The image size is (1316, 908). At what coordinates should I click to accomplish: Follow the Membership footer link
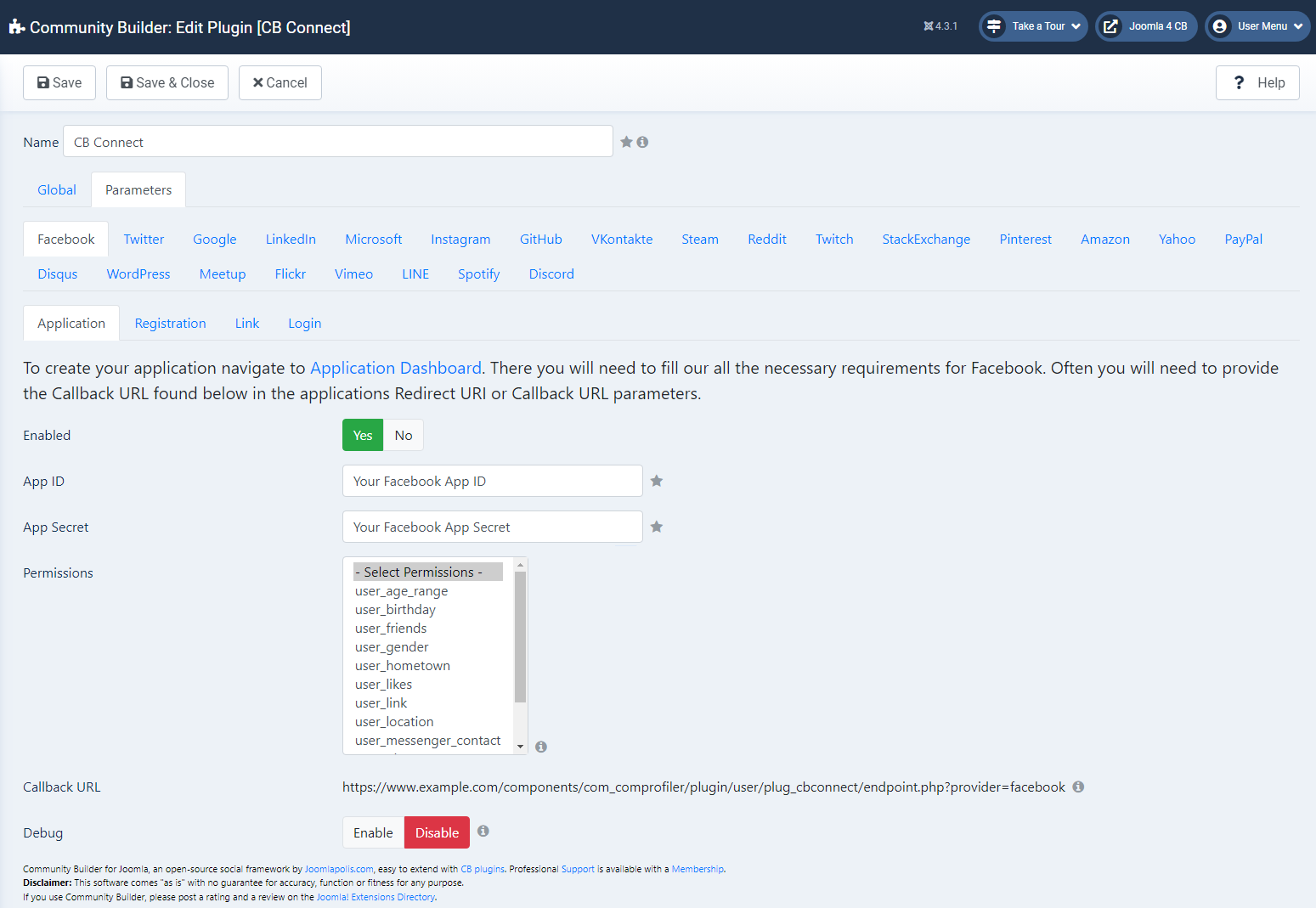pyautogui.click(x=698, y=869)
